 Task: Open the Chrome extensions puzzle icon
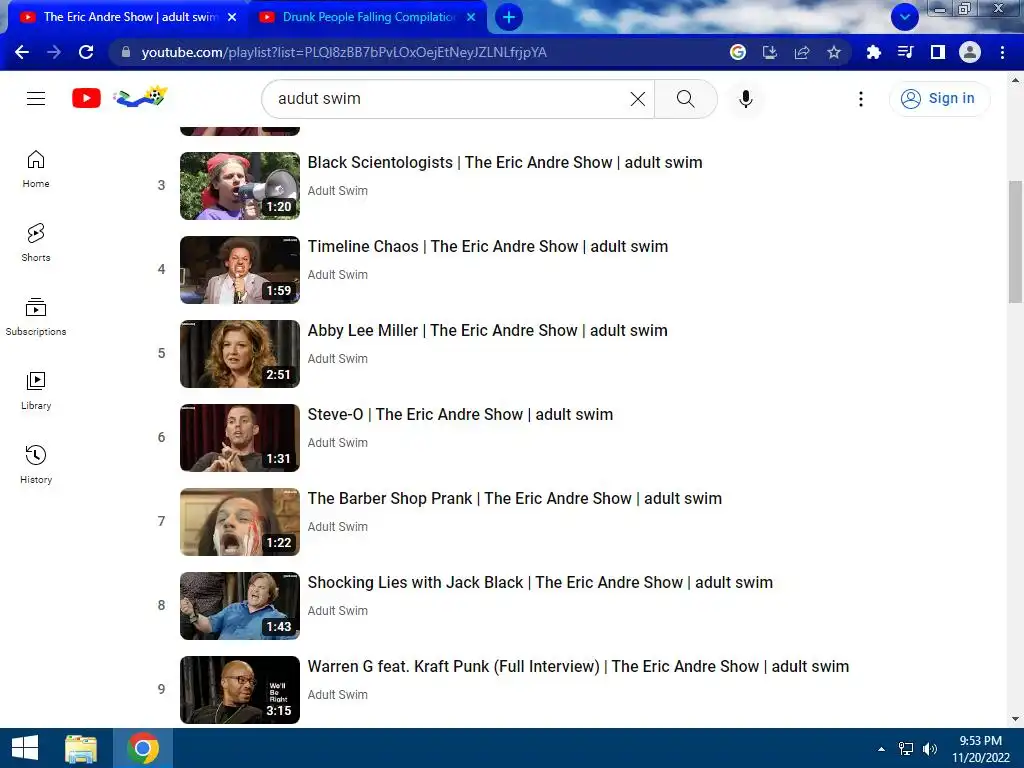873,52
